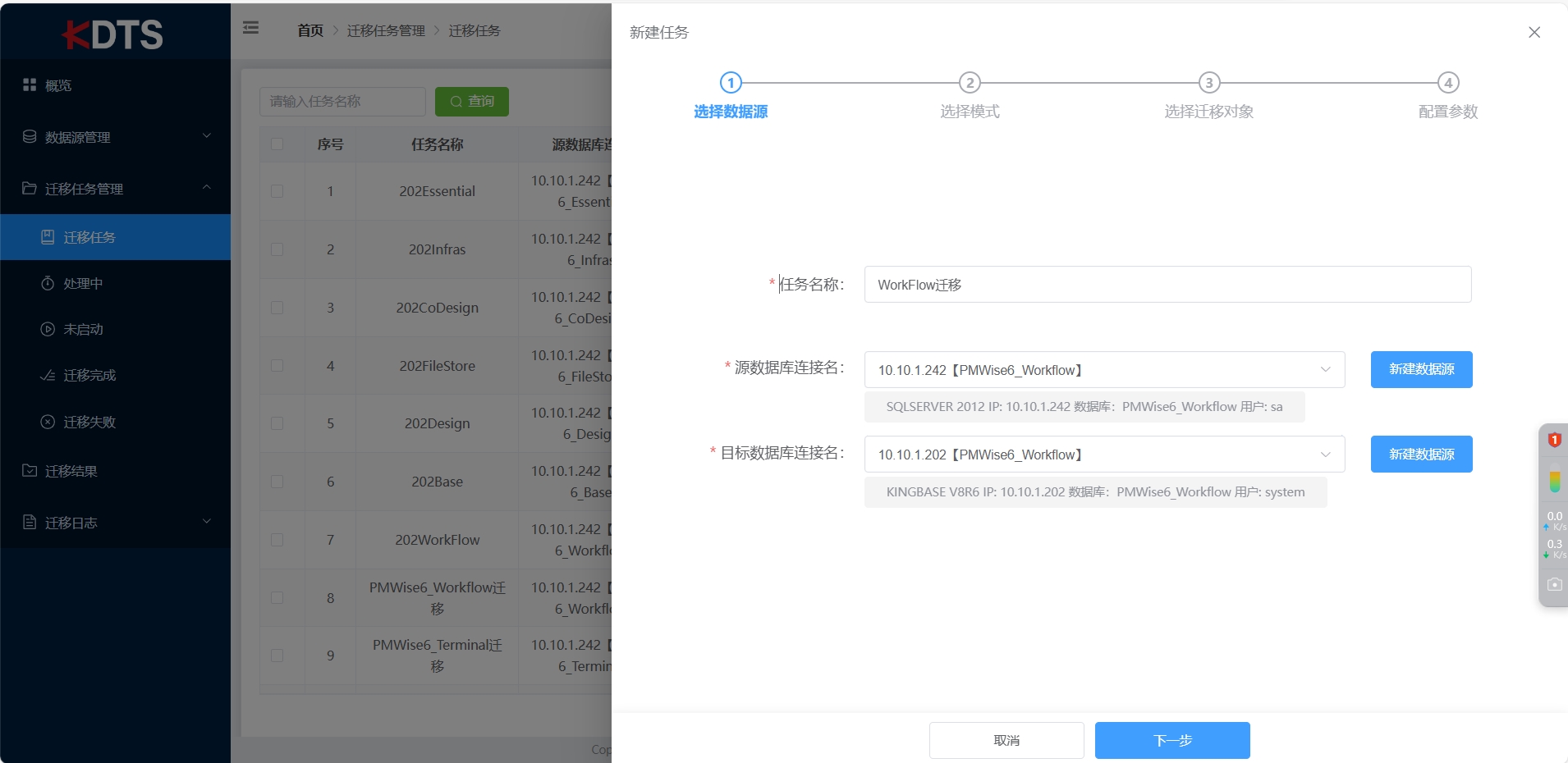
Task: Click the PMWise6_Terminal迁移 task name cell
Action: [x=438, y=656]
